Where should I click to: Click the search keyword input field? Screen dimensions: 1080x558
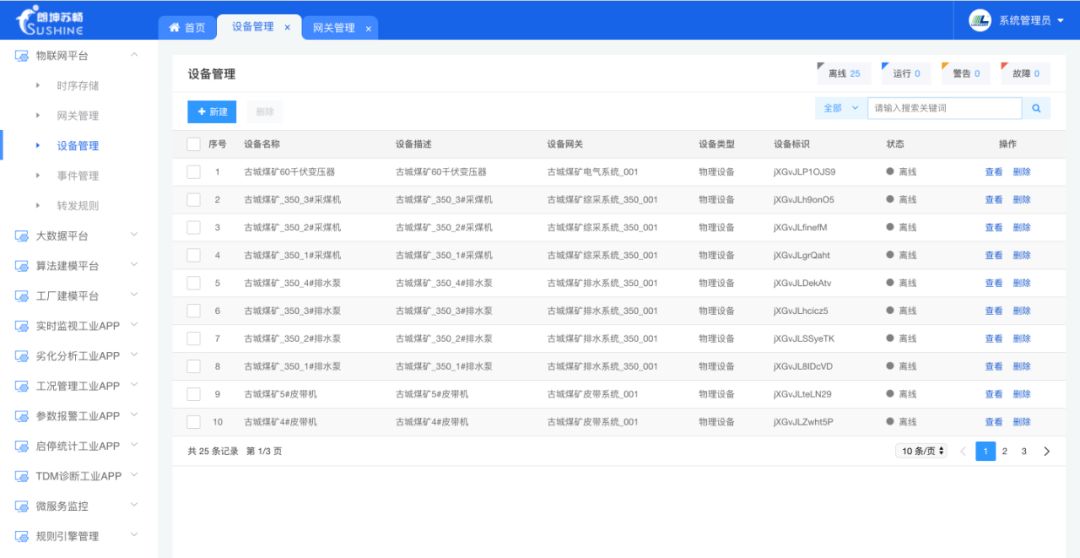click(x=944, y=108)
